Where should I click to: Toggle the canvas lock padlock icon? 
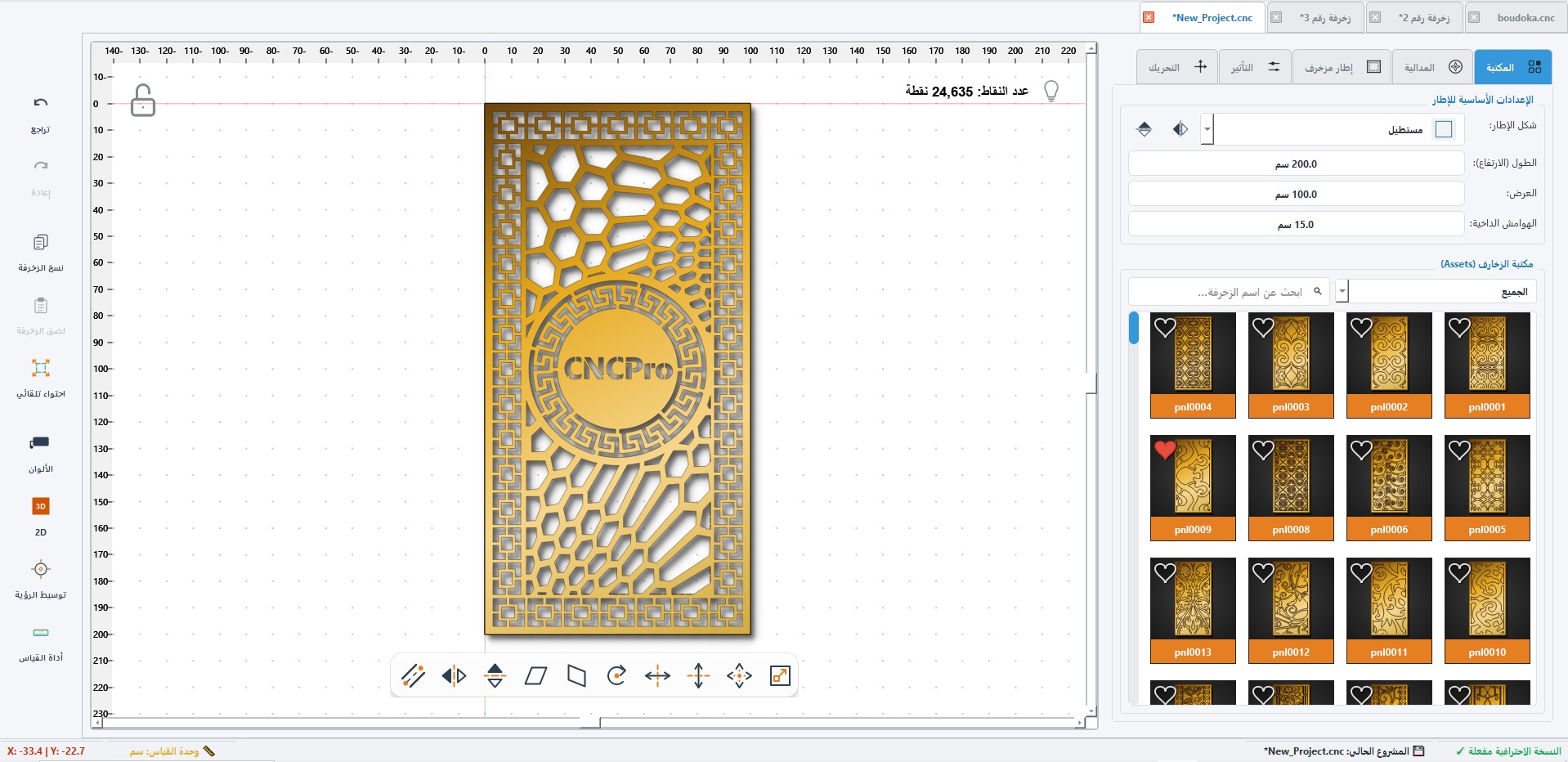(x=143, y=101)
